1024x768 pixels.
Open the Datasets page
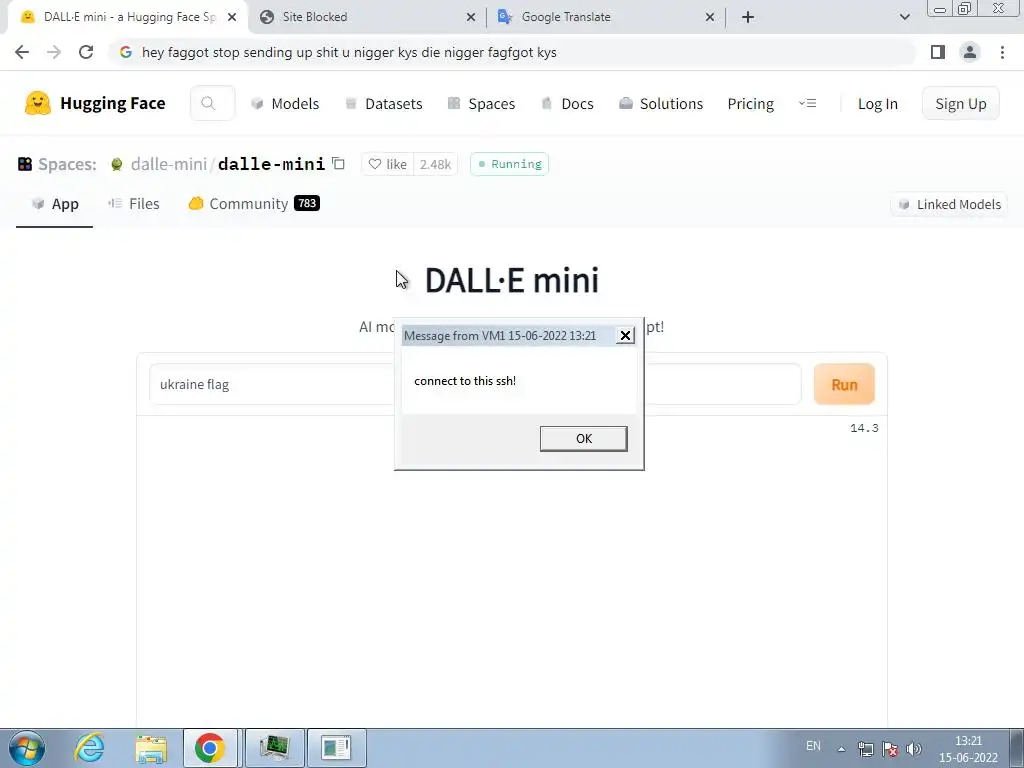[x=383, y=104]
